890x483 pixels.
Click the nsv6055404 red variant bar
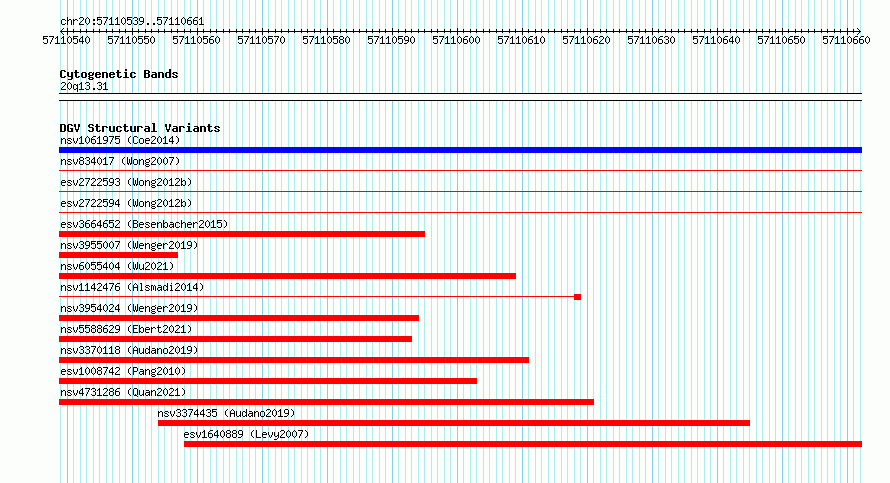click(x=287, y=276)
